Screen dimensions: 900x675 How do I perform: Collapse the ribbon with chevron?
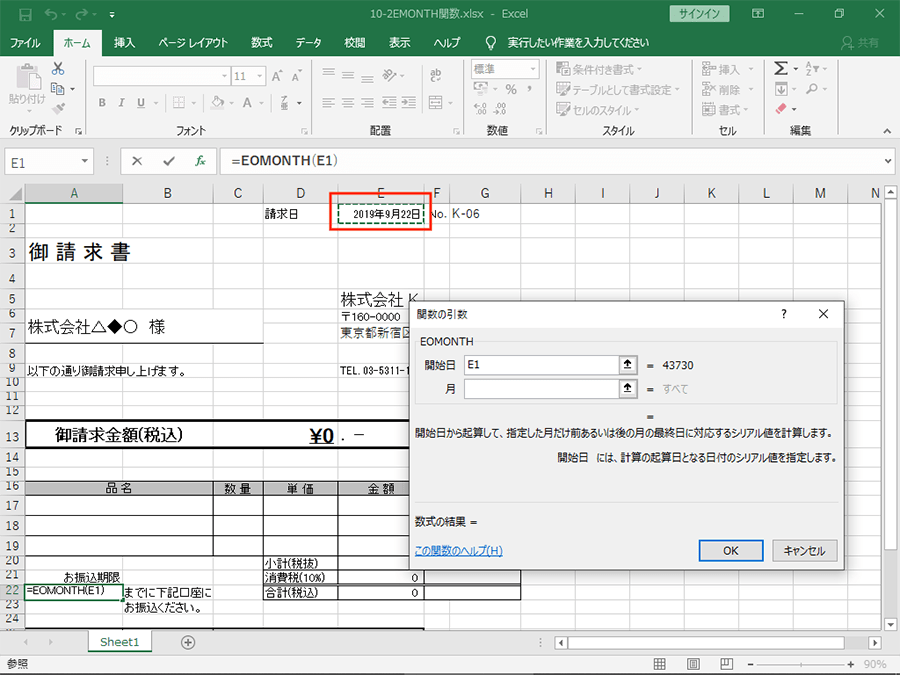point(887,131)
